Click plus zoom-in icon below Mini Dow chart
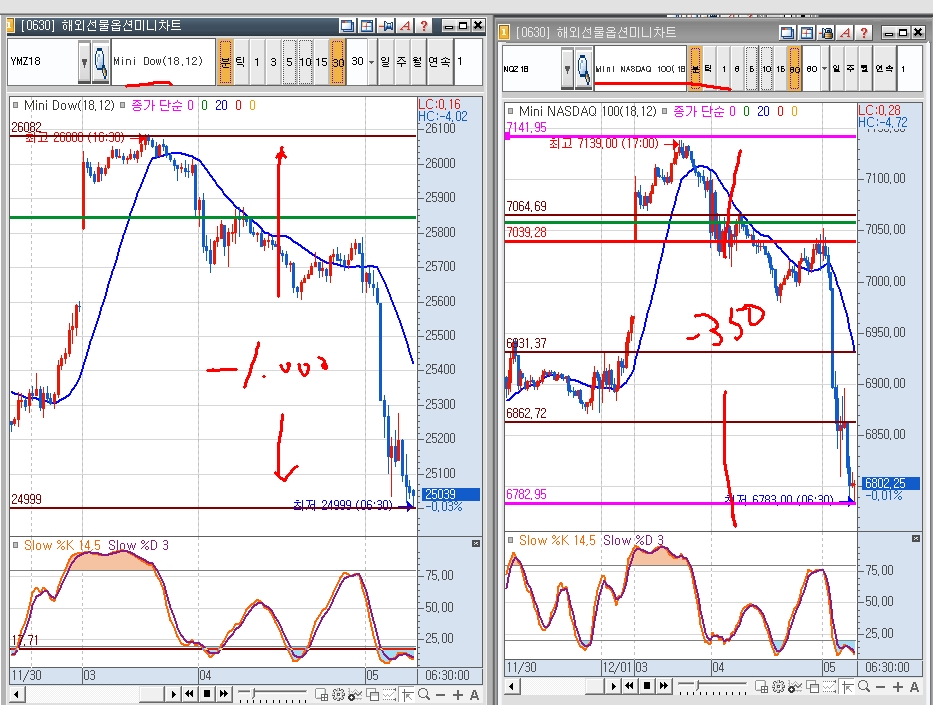Image resolution: width=933 pixels, height=705 pixels. [x=458, y=695]
